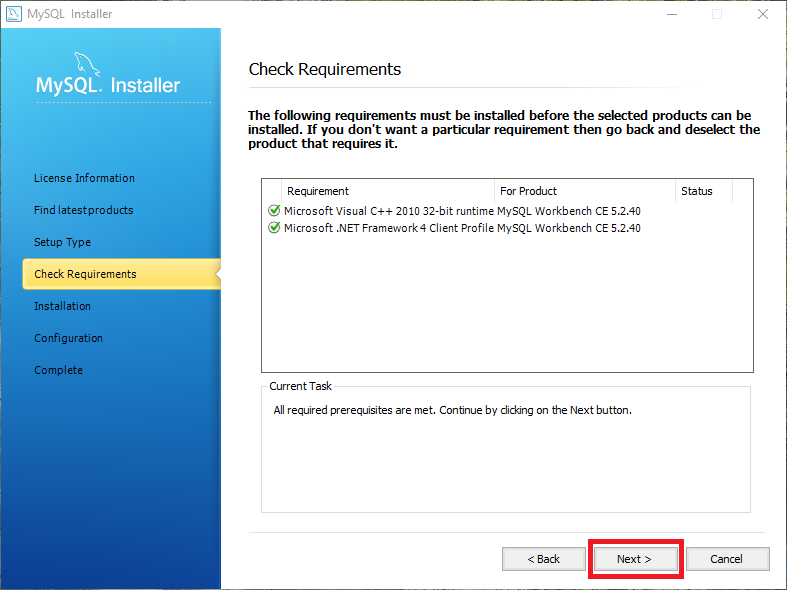This screenshot has height=590, width=787.
Task: Click the MySQL Workbench CE 5.2.40 cell in second row
Action: [x=569, y=228]
